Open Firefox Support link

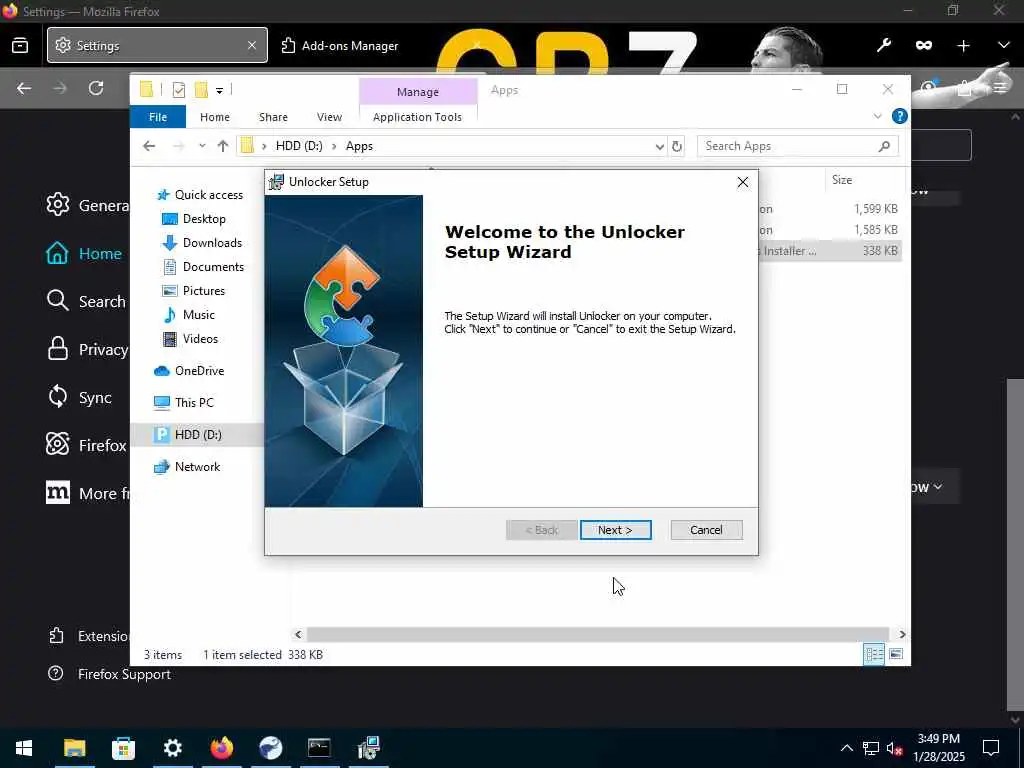click(110, 674)
